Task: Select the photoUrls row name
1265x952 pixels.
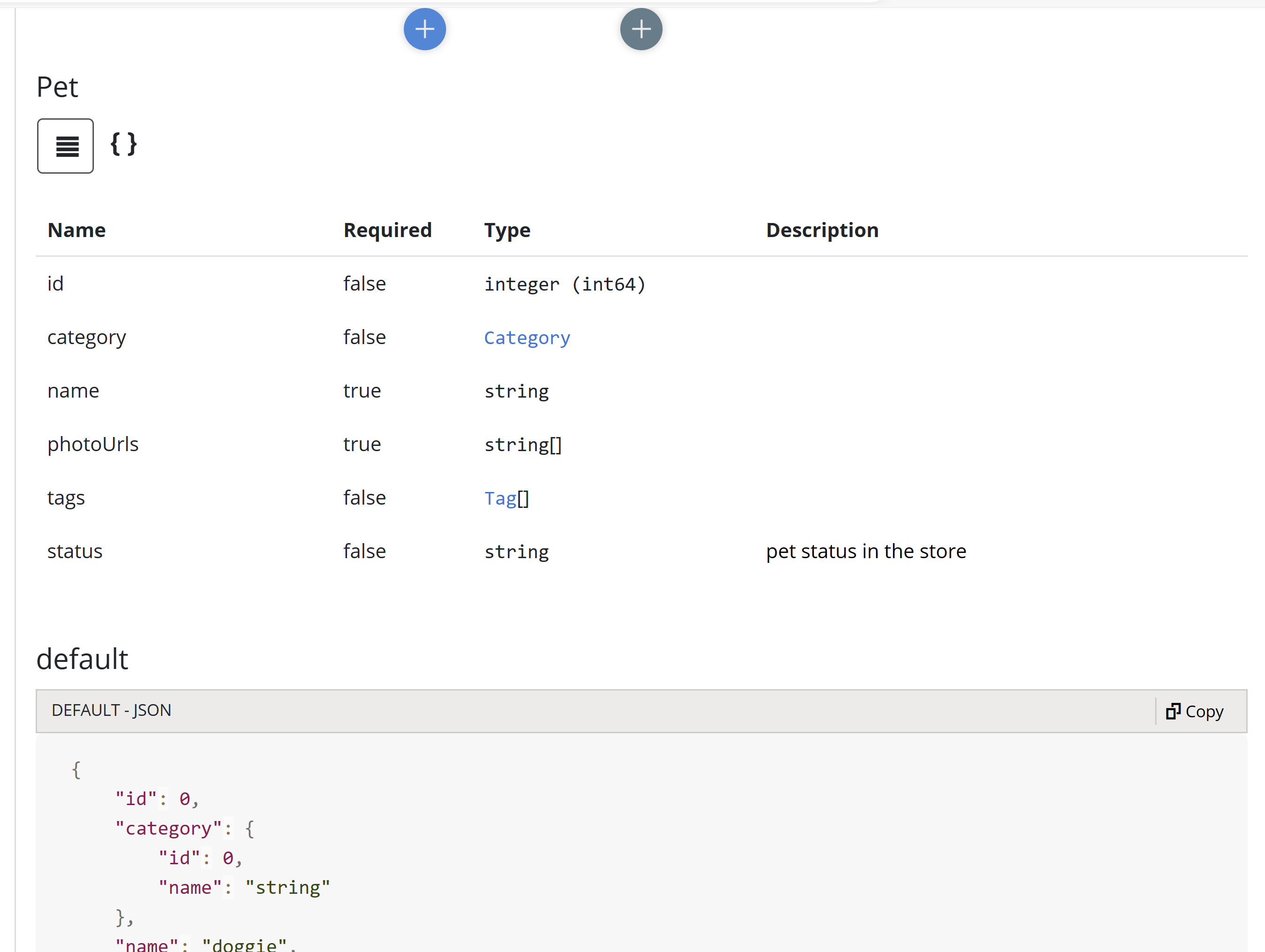Action: [93, 444]
